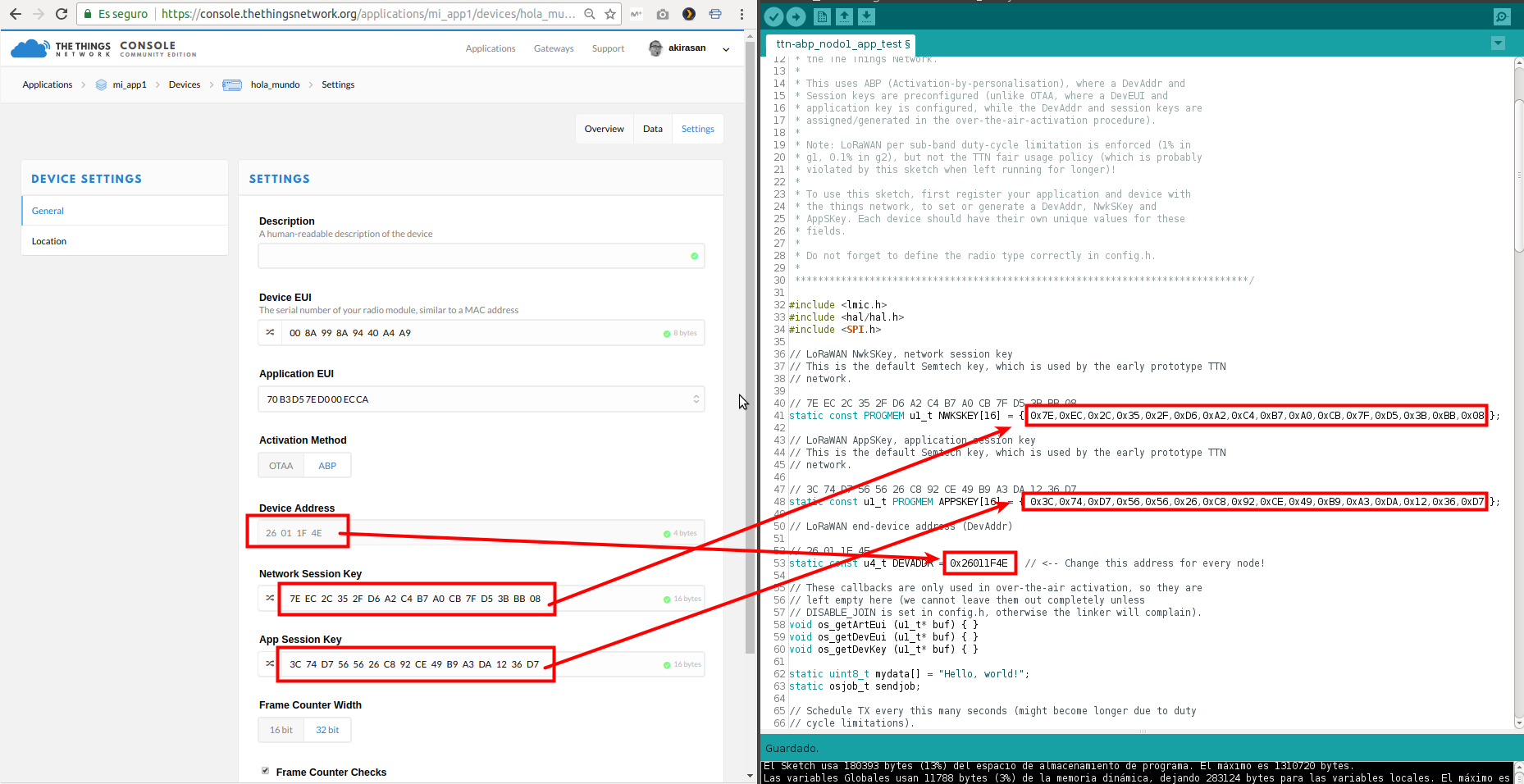Select ABP activation method
The image size is (1524, 784).
(327, 466)
